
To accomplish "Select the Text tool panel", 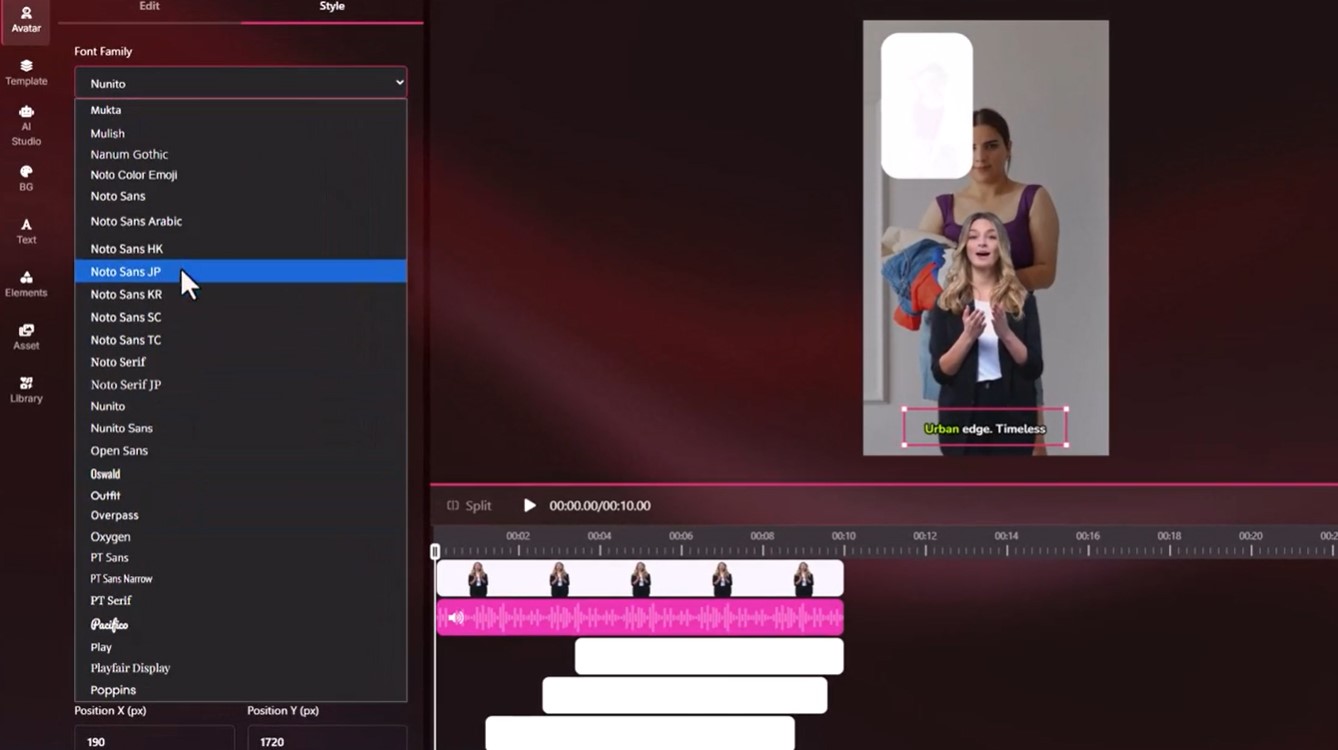I will click(x=25, y=232).
